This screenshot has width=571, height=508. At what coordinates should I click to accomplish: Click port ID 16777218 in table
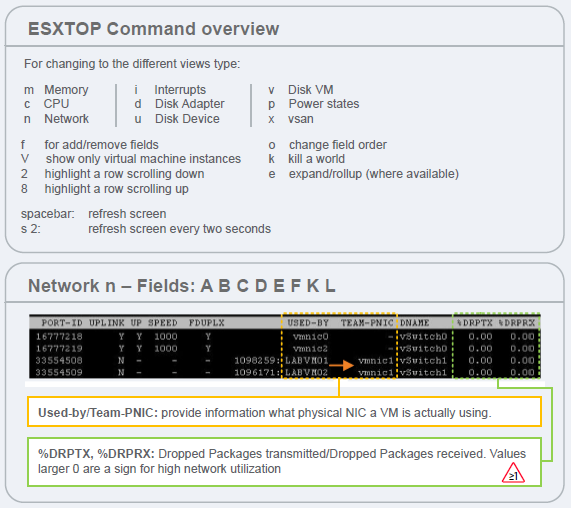click(x=59, y=336)
